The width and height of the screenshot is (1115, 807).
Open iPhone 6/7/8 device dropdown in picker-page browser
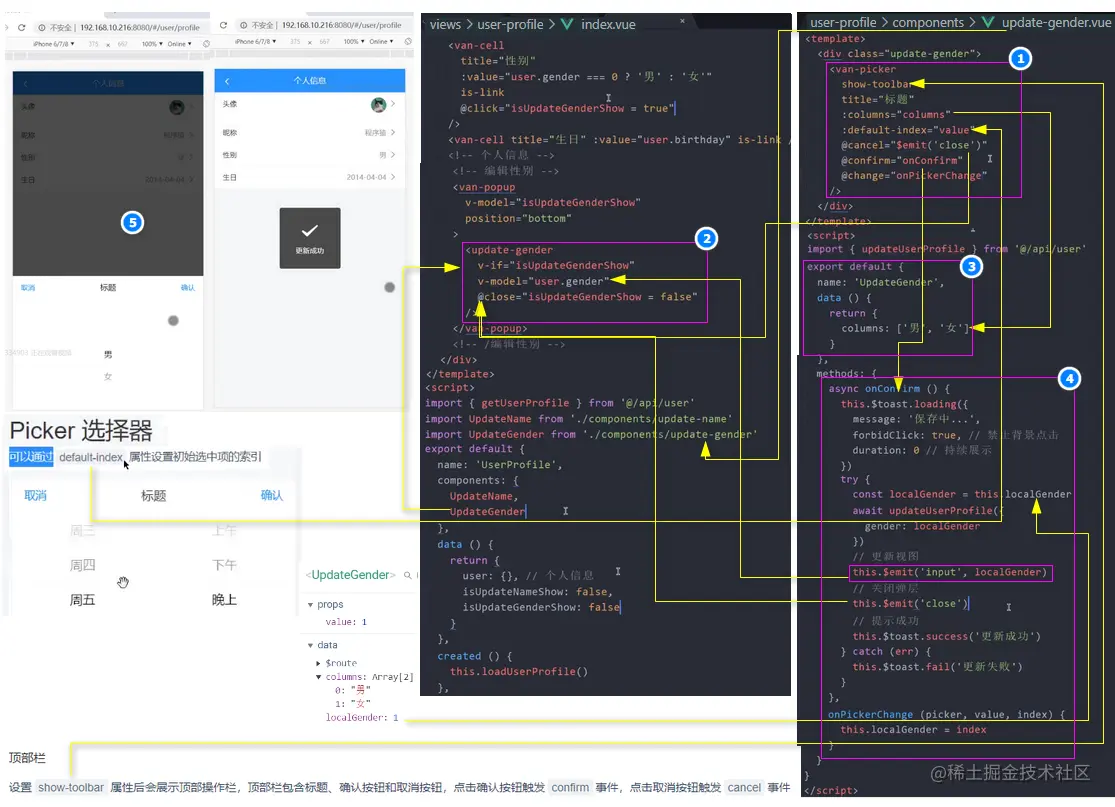click(54, 43)
